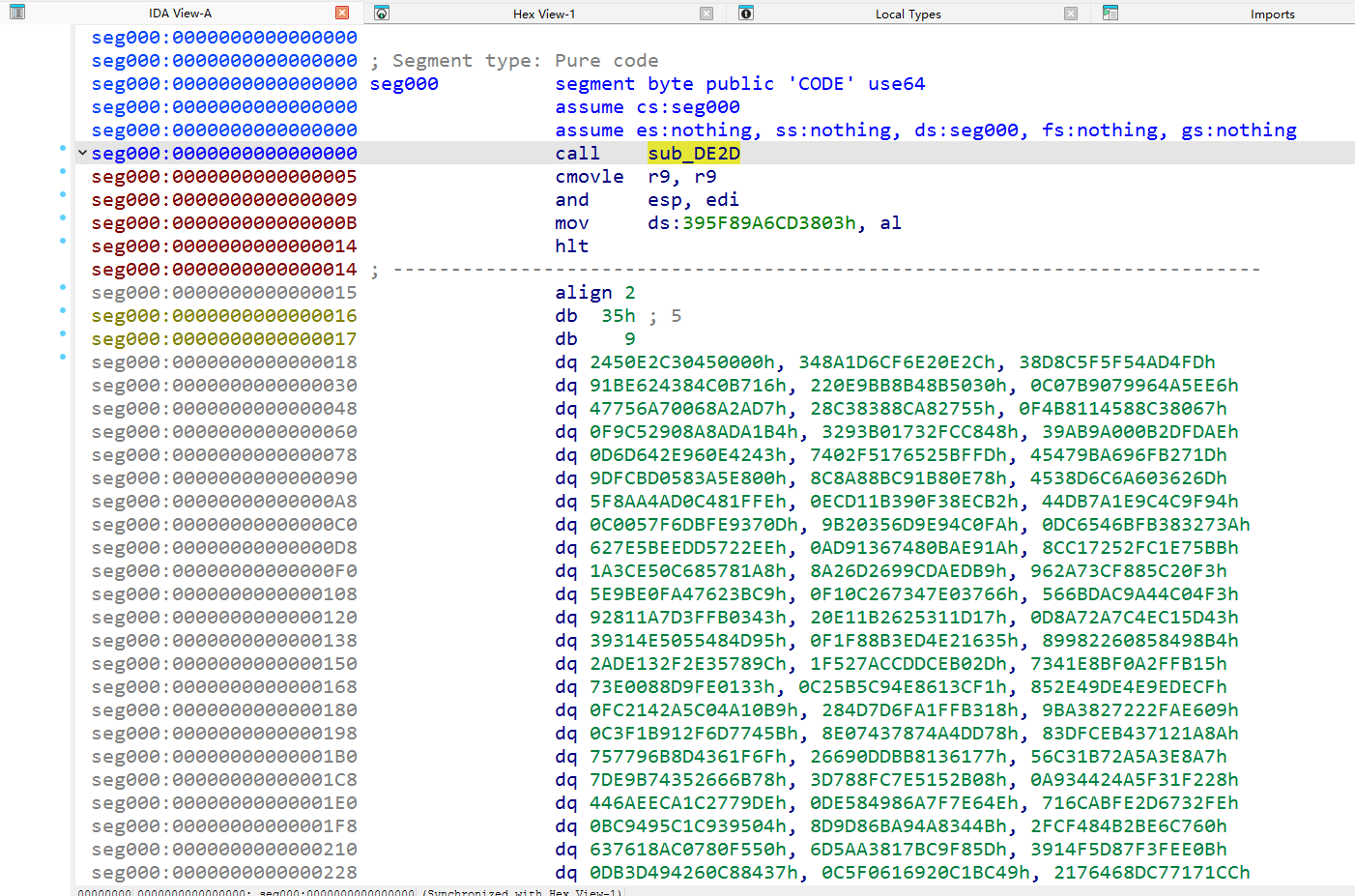1355x896 pixels.
Task: Click the esp, edi operands
Action: [x=694, y=199]
